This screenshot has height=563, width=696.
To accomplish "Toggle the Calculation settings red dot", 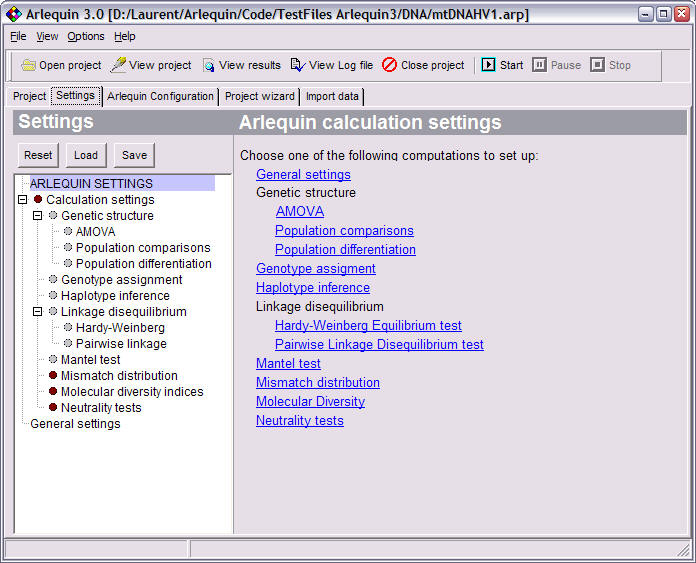I will (x=38, y=199).
